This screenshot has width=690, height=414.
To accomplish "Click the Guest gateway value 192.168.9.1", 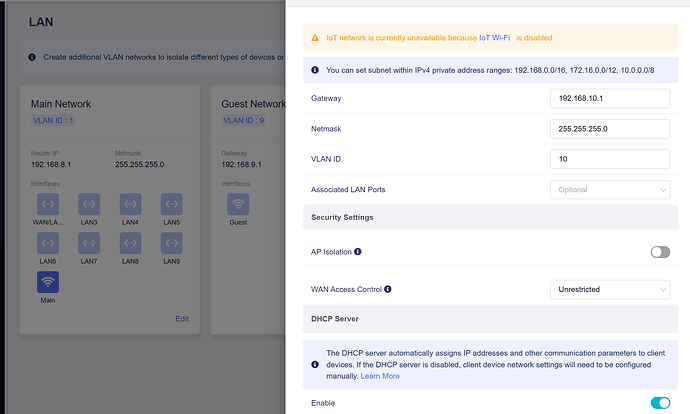I will pyautogui.click(x=241, y=165).
